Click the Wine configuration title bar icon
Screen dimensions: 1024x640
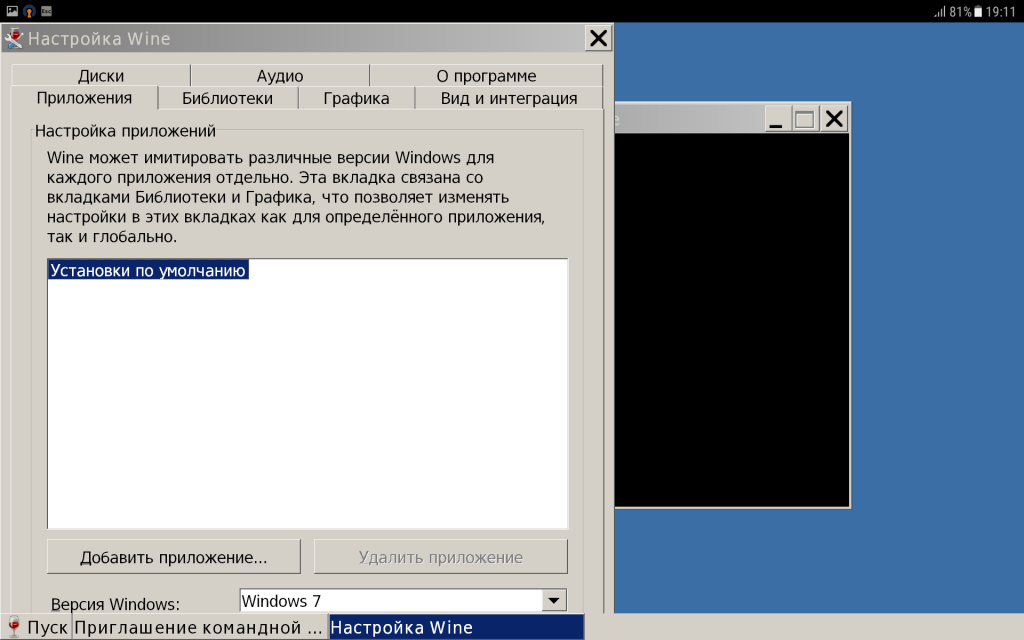click(x=13, y=39)
